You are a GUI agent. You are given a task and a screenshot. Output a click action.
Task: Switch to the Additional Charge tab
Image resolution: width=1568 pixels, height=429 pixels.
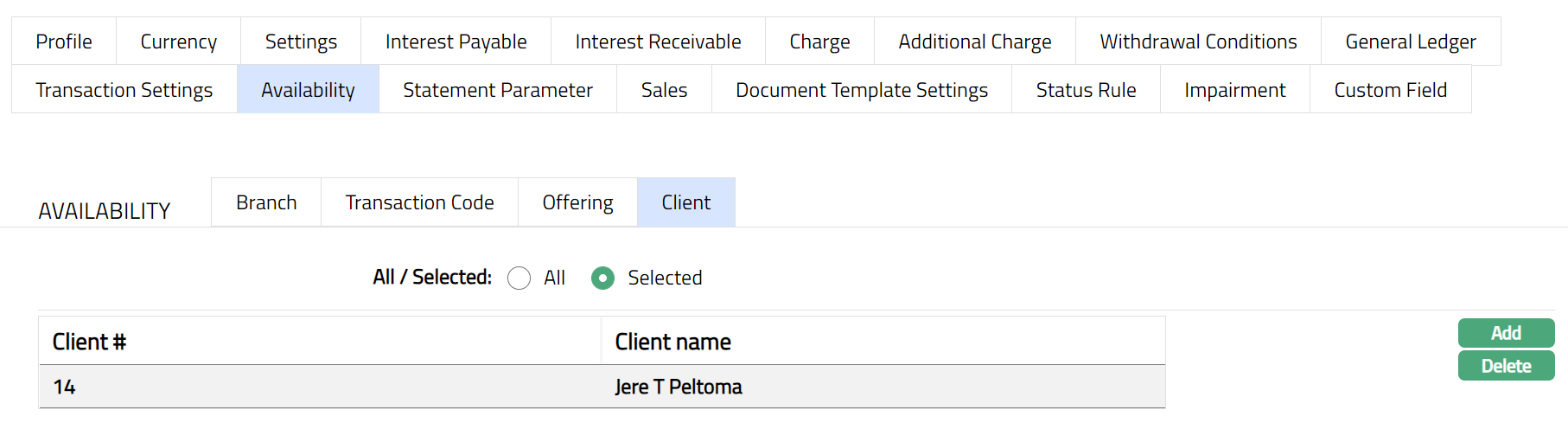[974, 42]
